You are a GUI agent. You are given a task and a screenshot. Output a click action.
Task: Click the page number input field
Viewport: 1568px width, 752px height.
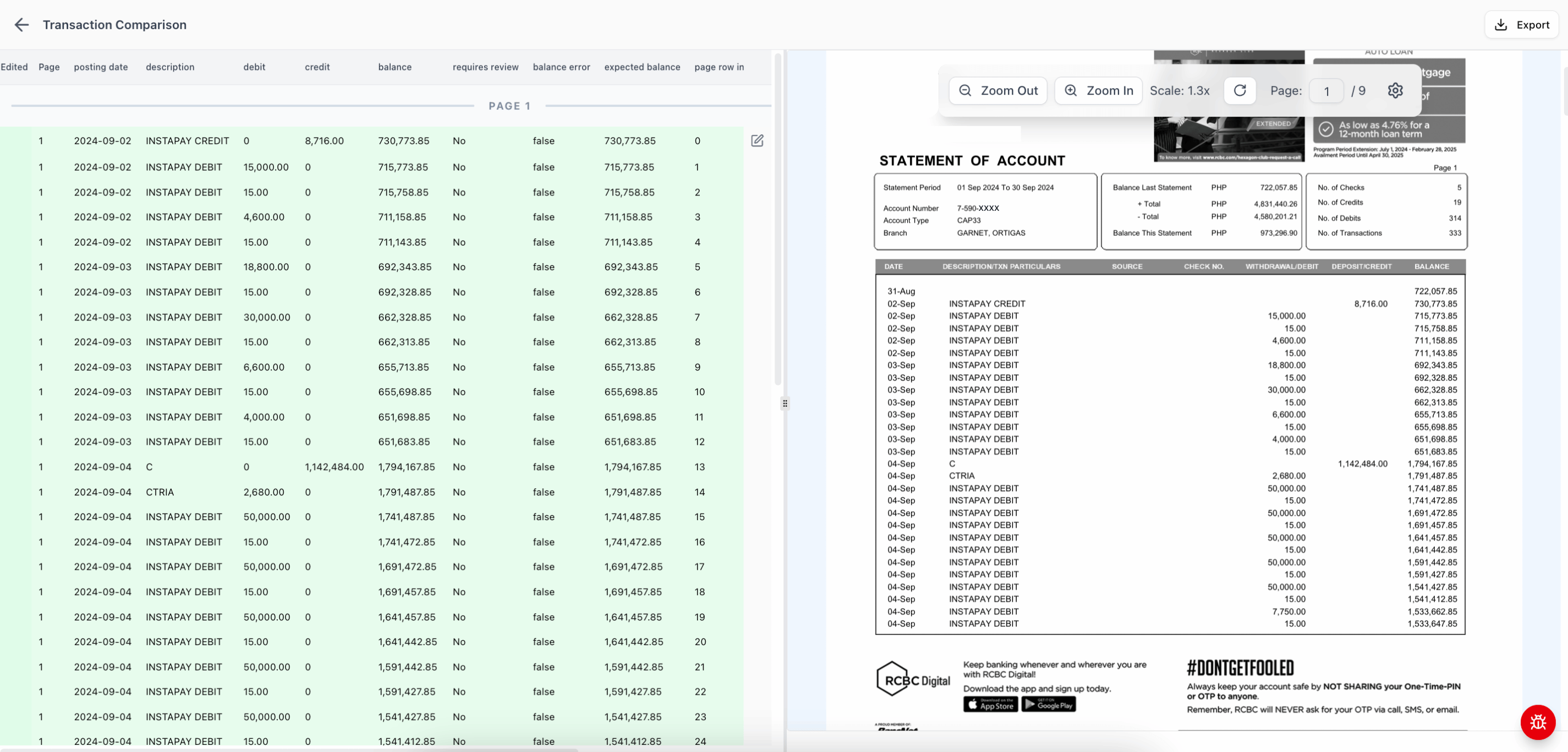click(1326, 91)
